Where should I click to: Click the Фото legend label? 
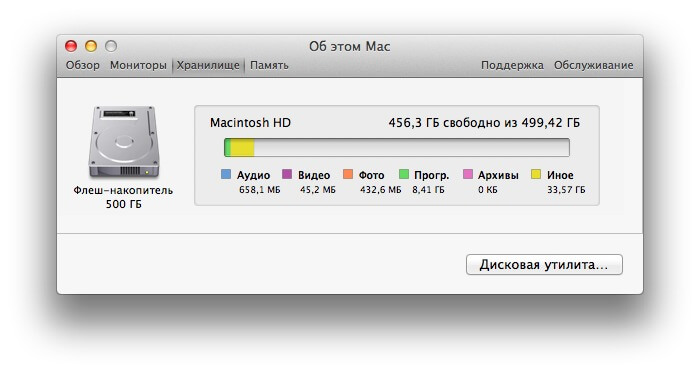point(371,175)
